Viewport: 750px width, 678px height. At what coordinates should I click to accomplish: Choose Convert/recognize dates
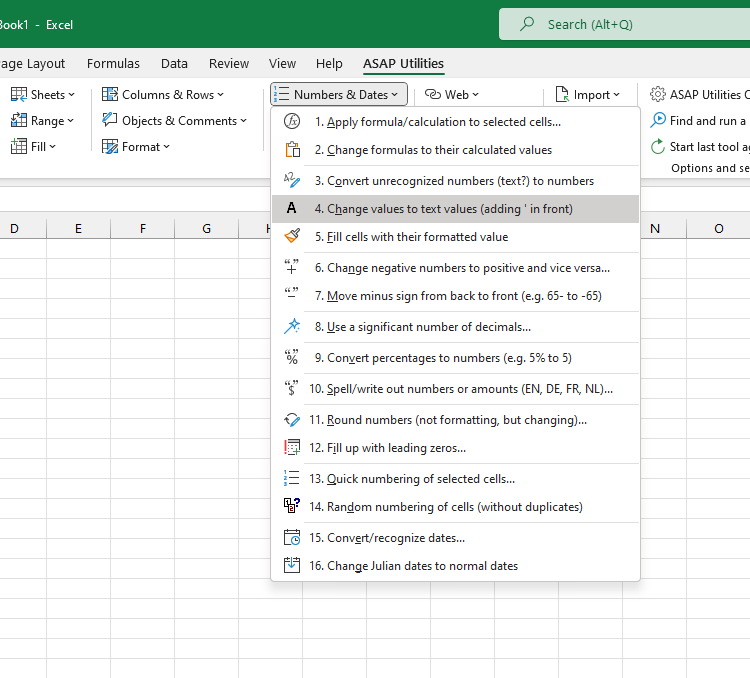(x=455, y=537)
